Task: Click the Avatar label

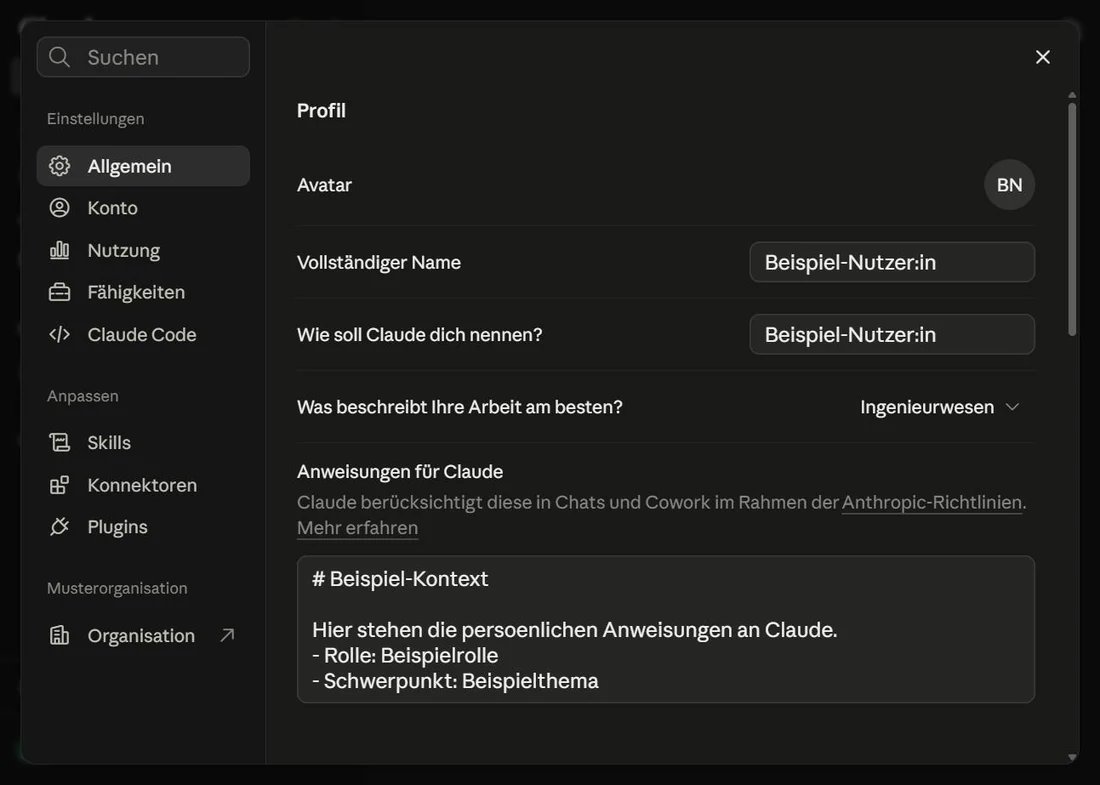Action: pos(324,184)
